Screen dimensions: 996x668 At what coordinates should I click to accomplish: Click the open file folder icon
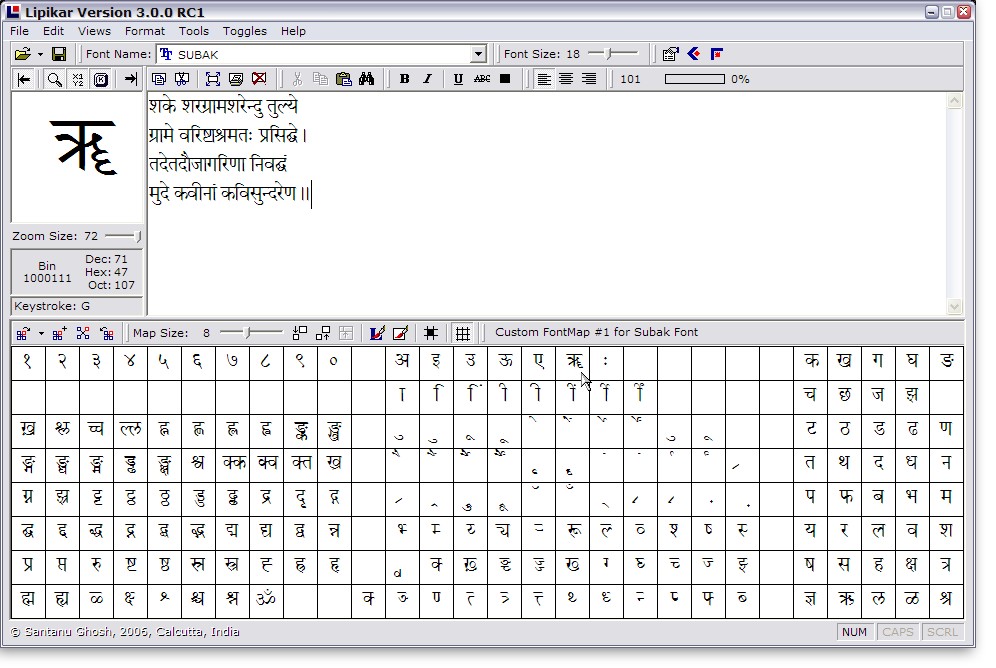point(22,55)
